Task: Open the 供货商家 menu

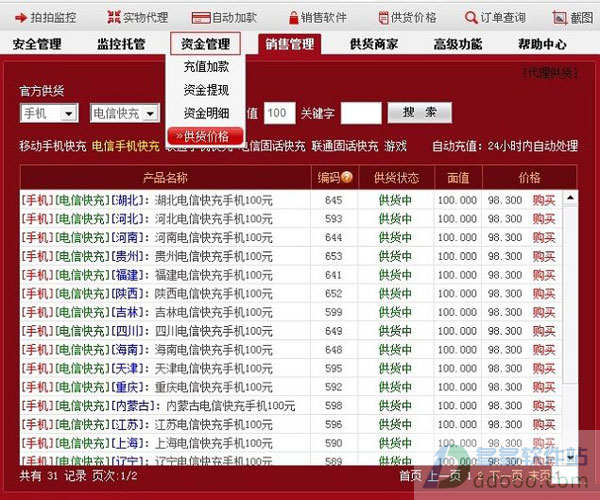Action: point(374,44)
